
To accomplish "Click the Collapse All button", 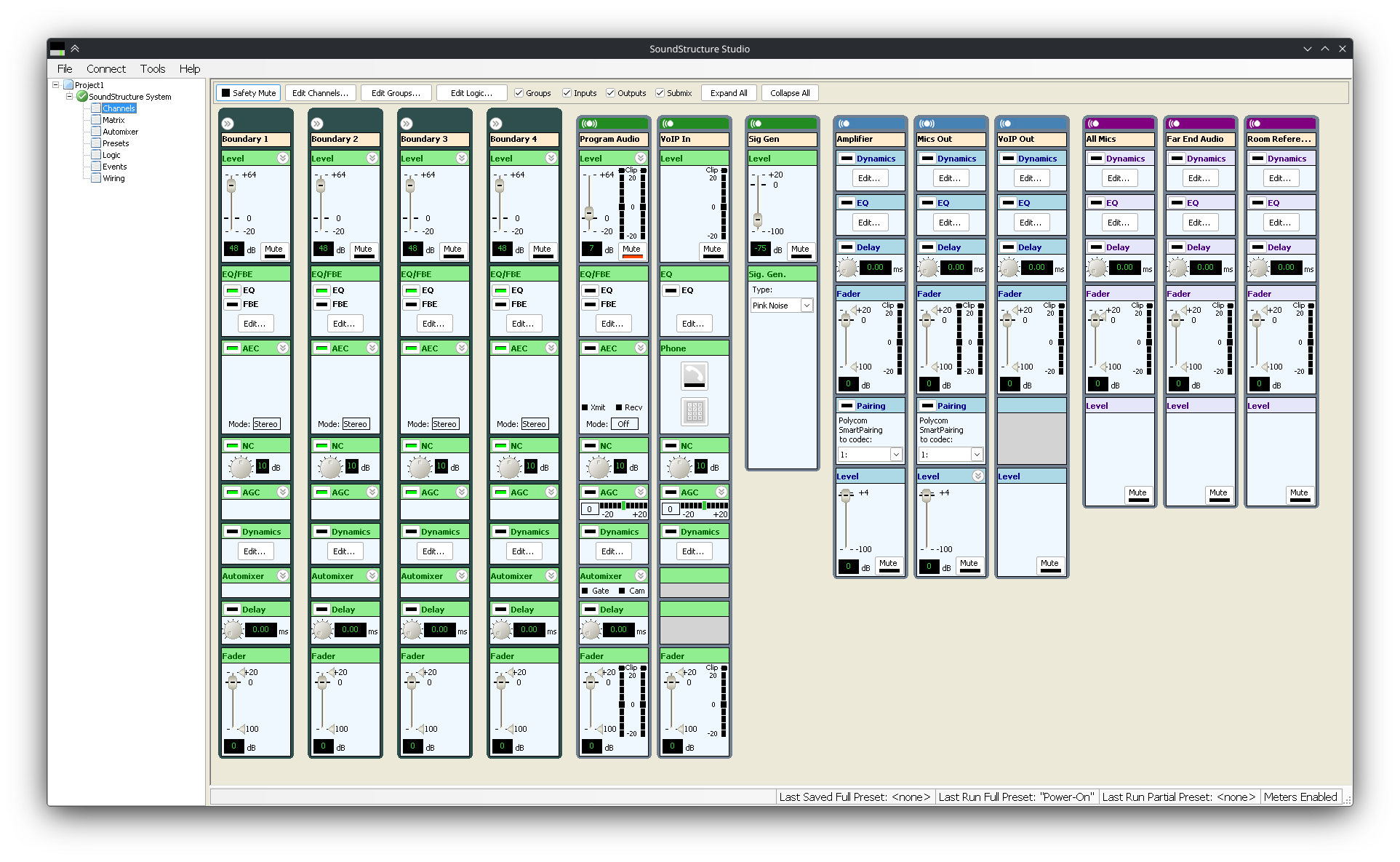I will click(789, 93).
